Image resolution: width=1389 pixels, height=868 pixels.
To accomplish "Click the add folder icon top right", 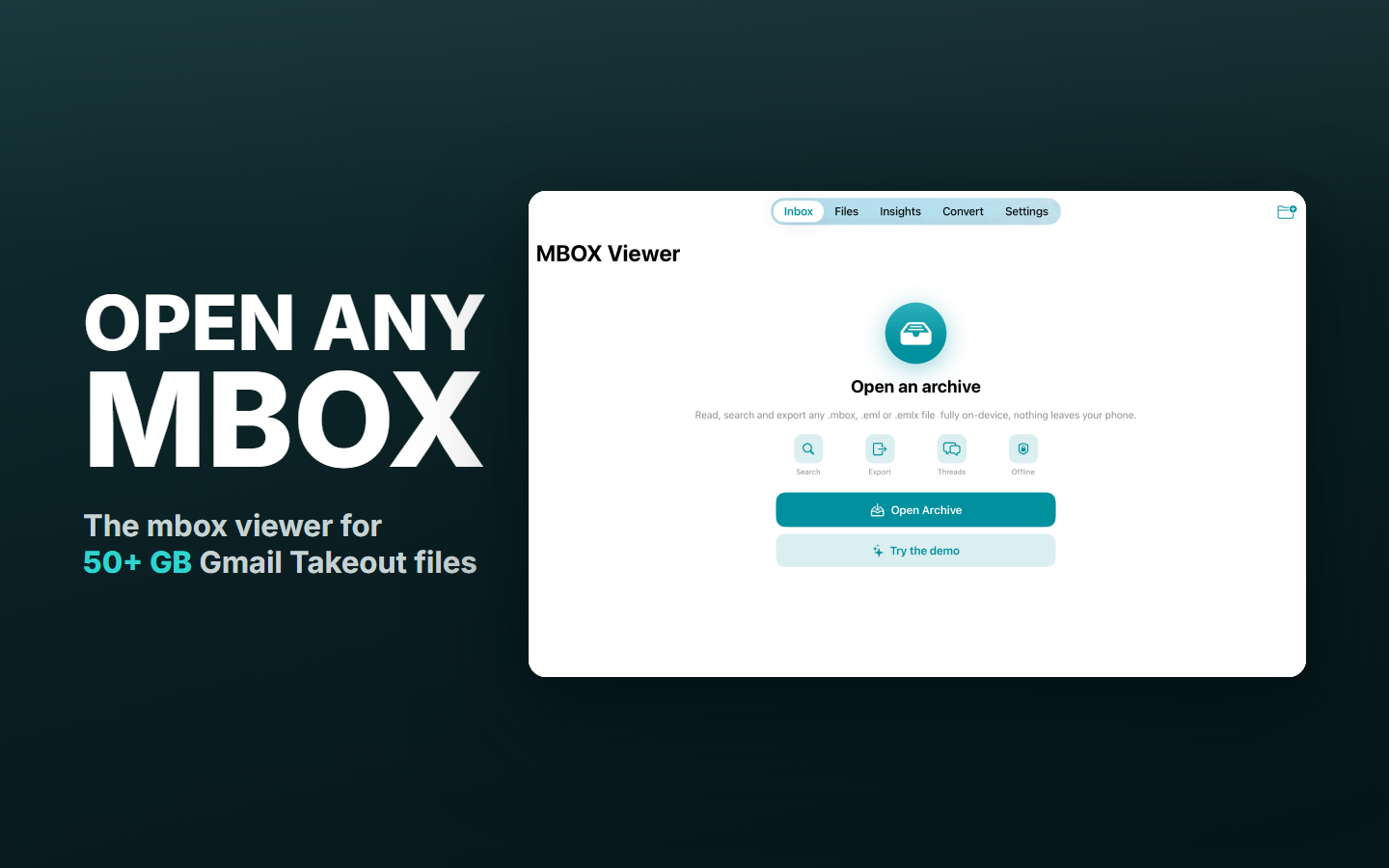I will pyautogui.click(x=1286, y=211).
